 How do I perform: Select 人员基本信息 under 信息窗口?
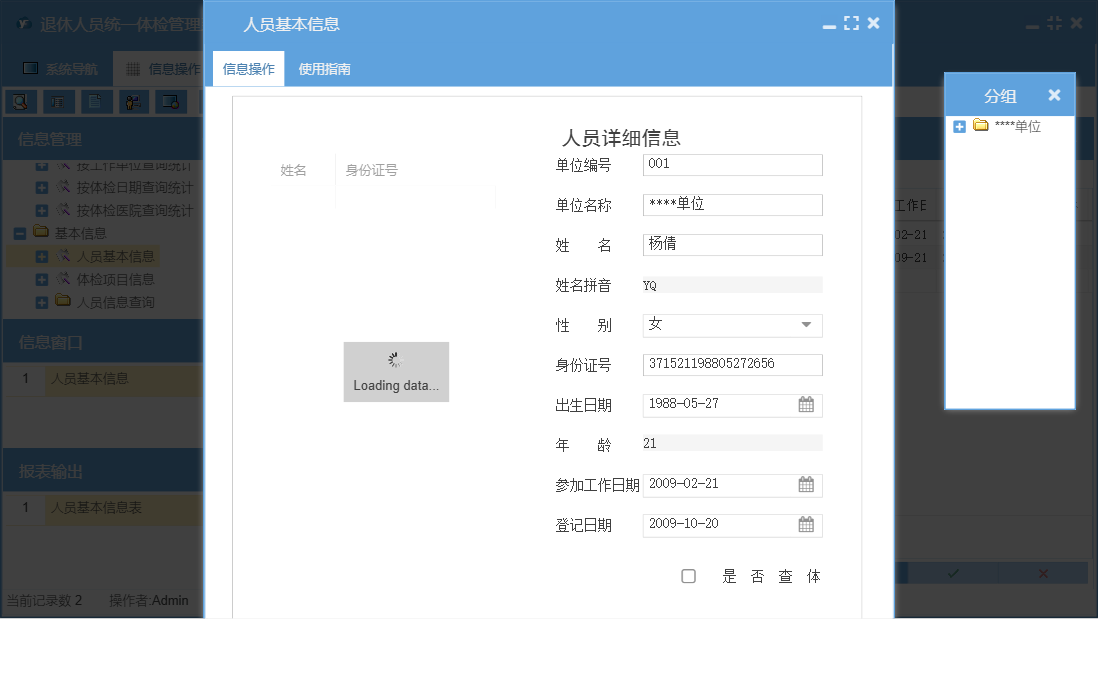[90, 379]
